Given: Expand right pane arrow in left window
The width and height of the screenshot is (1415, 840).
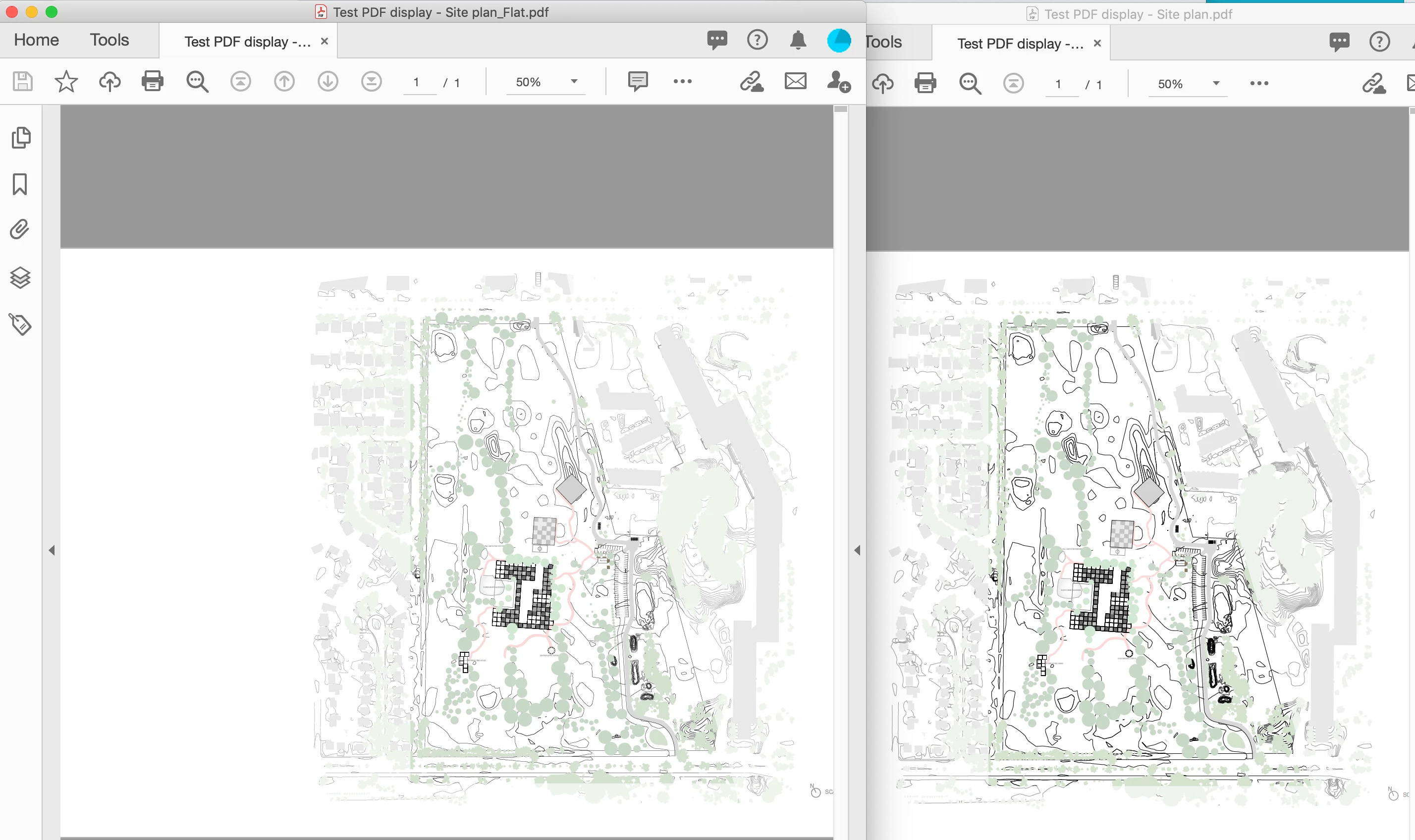Looking at the screenshot, I should pyautogui.click(x=857, y=550).
